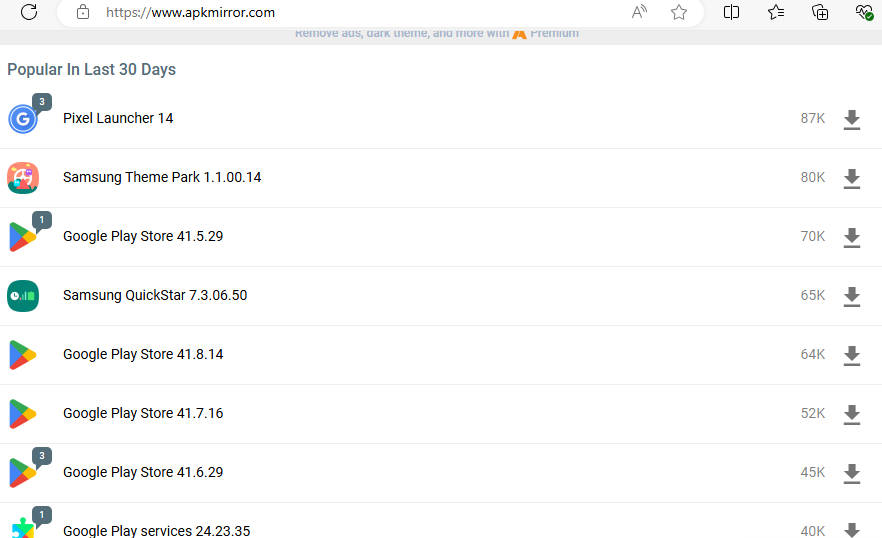Screen dimensions: 882x538
Task: Open the Split screen icon
Action: pyautogui.click(x=731, y=12)
